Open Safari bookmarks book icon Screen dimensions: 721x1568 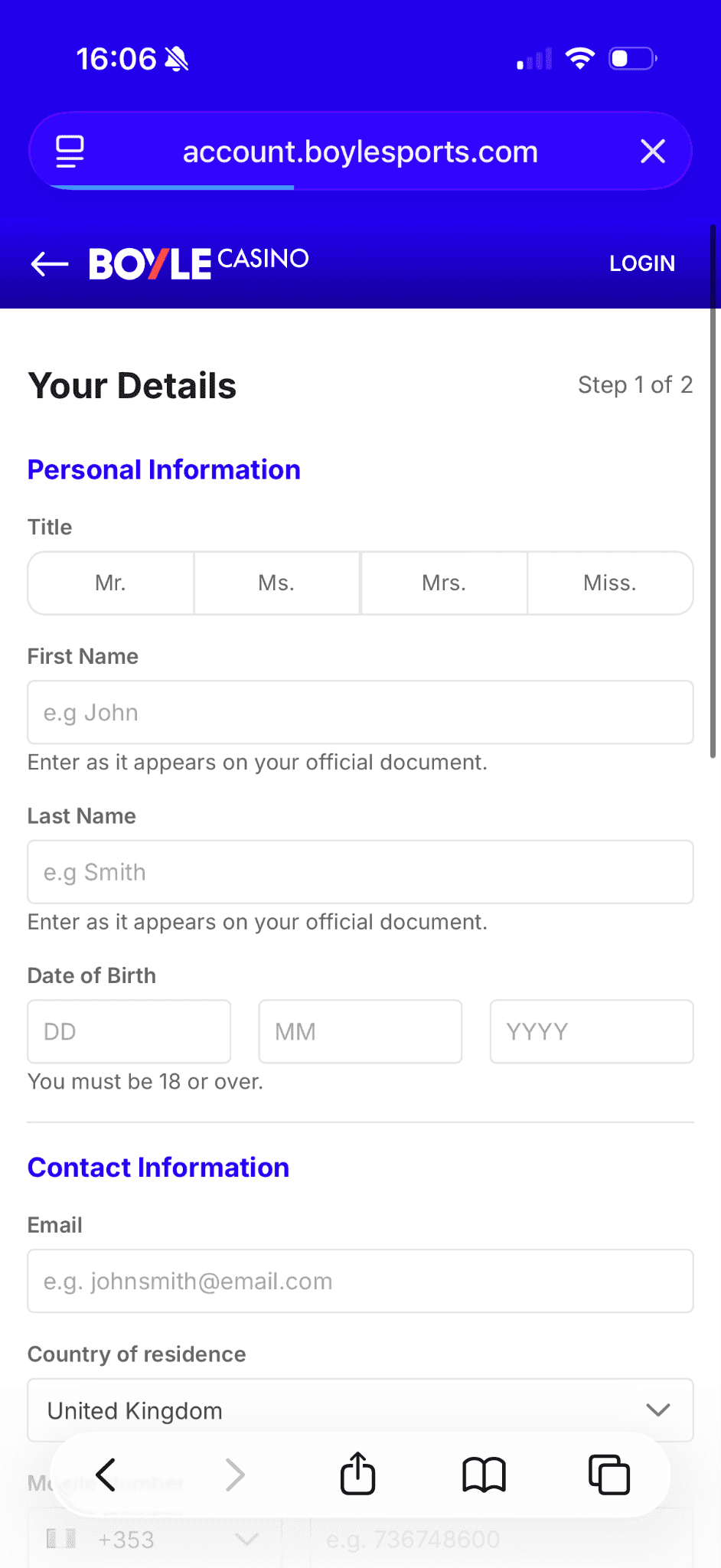[484, 1475]
